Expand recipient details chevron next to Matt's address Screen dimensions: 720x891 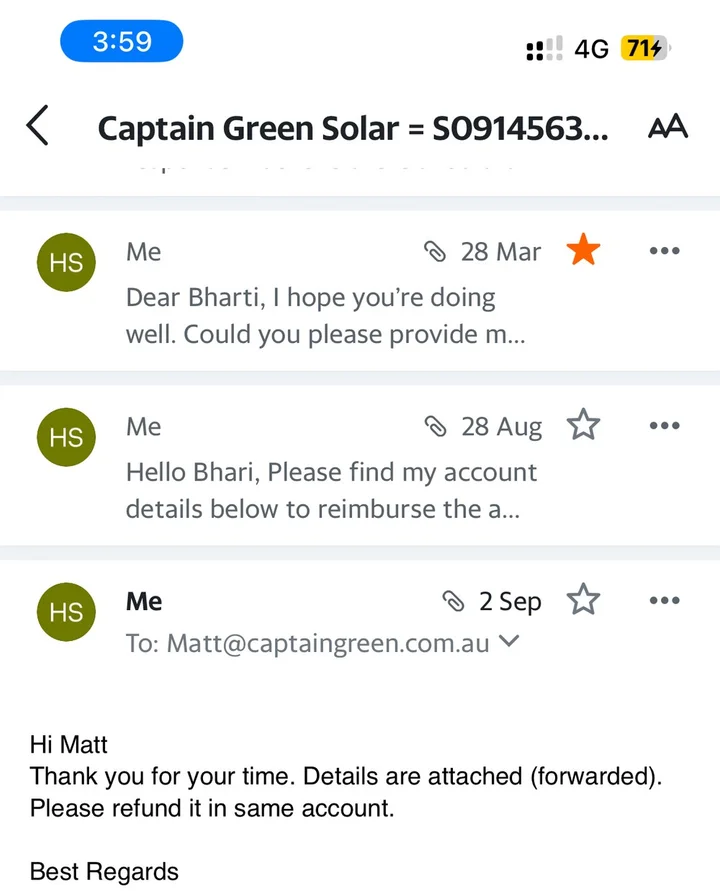[509, 641]
